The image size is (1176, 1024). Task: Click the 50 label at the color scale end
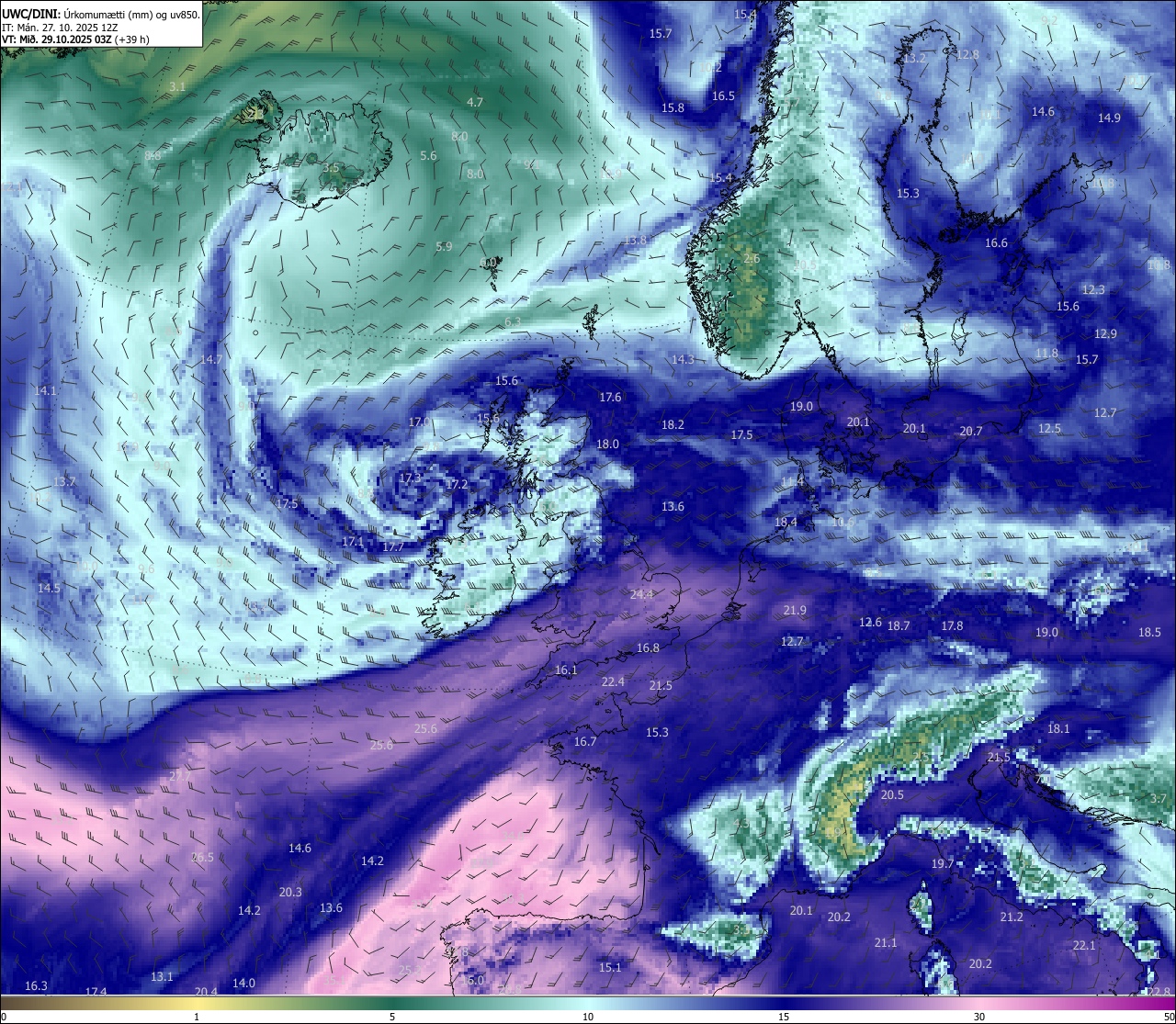[1169, 1017]
